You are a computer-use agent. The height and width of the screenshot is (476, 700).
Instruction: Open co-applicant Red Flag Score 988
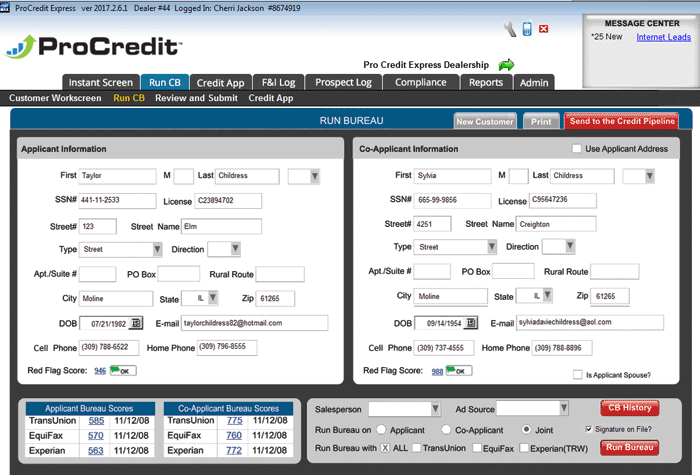(438, 372)
